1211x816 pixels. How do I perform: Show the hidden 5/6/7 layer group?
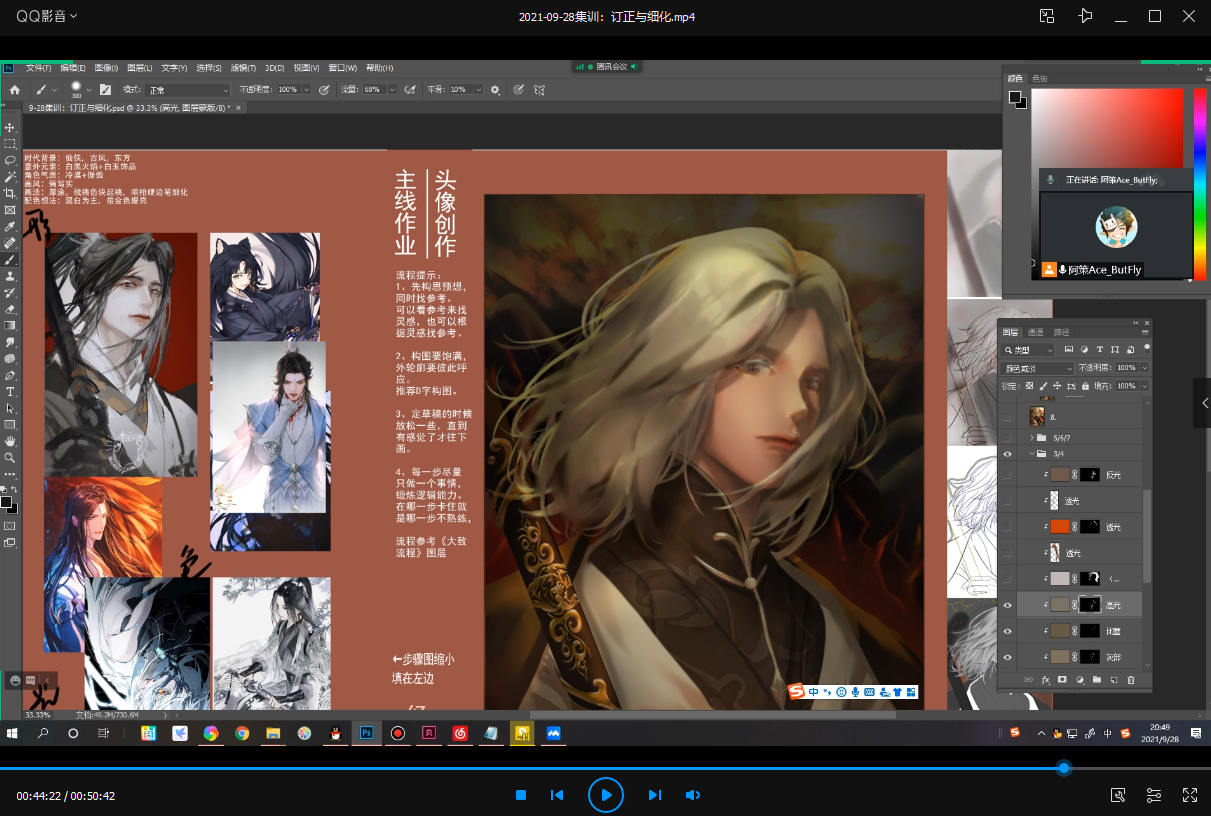[x=1007, y=437]
